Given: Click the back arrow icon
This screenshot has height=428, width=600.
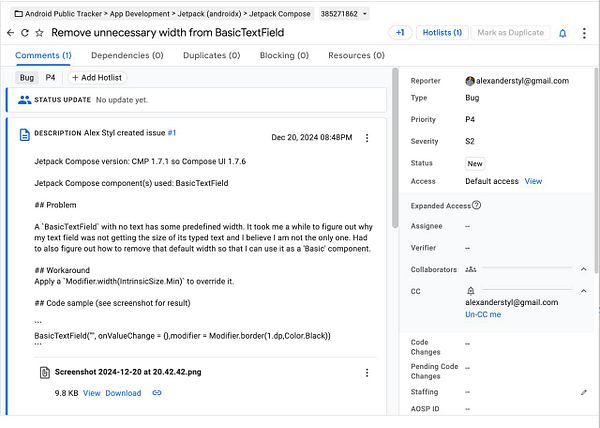Looking at the screenshot, I should [x=10, y=33].
